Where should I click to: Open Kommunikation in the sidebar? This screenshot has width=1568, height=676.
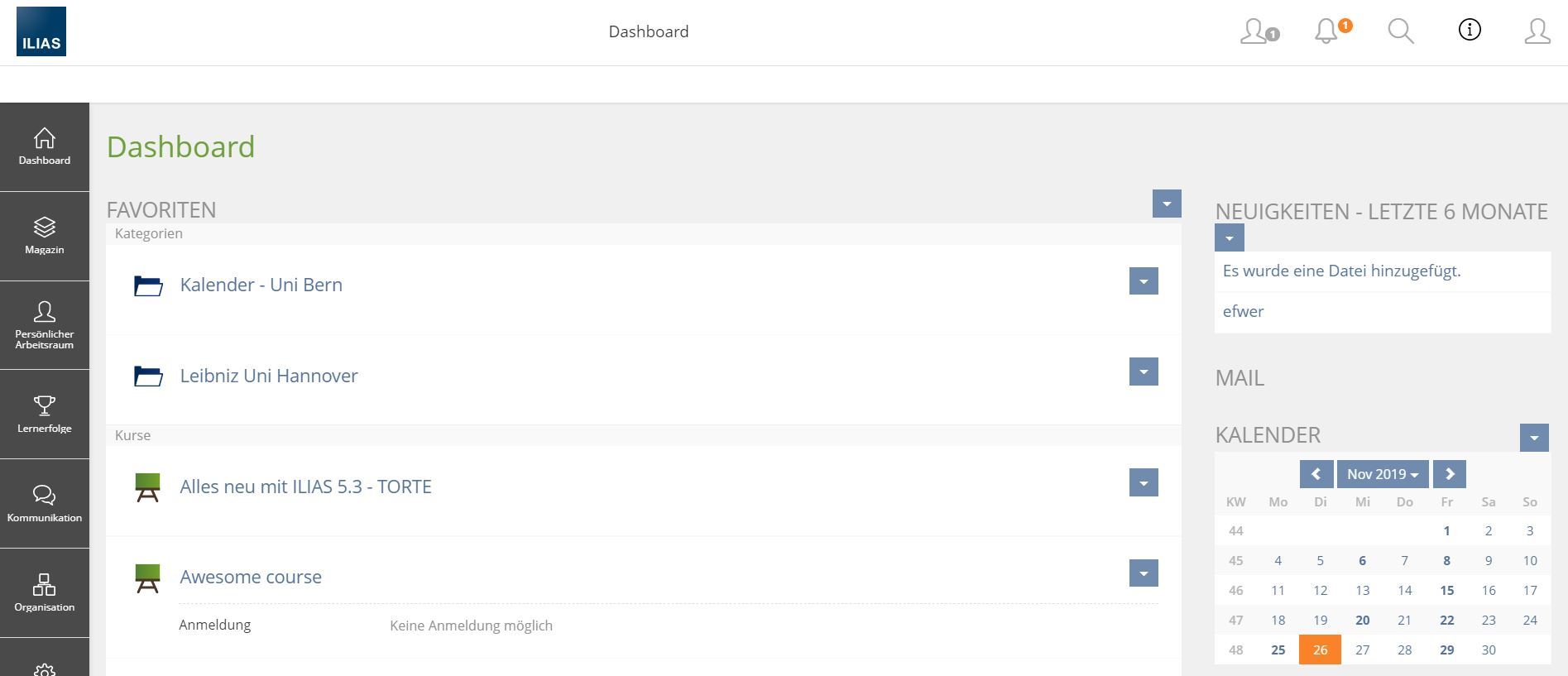[45, 503]
